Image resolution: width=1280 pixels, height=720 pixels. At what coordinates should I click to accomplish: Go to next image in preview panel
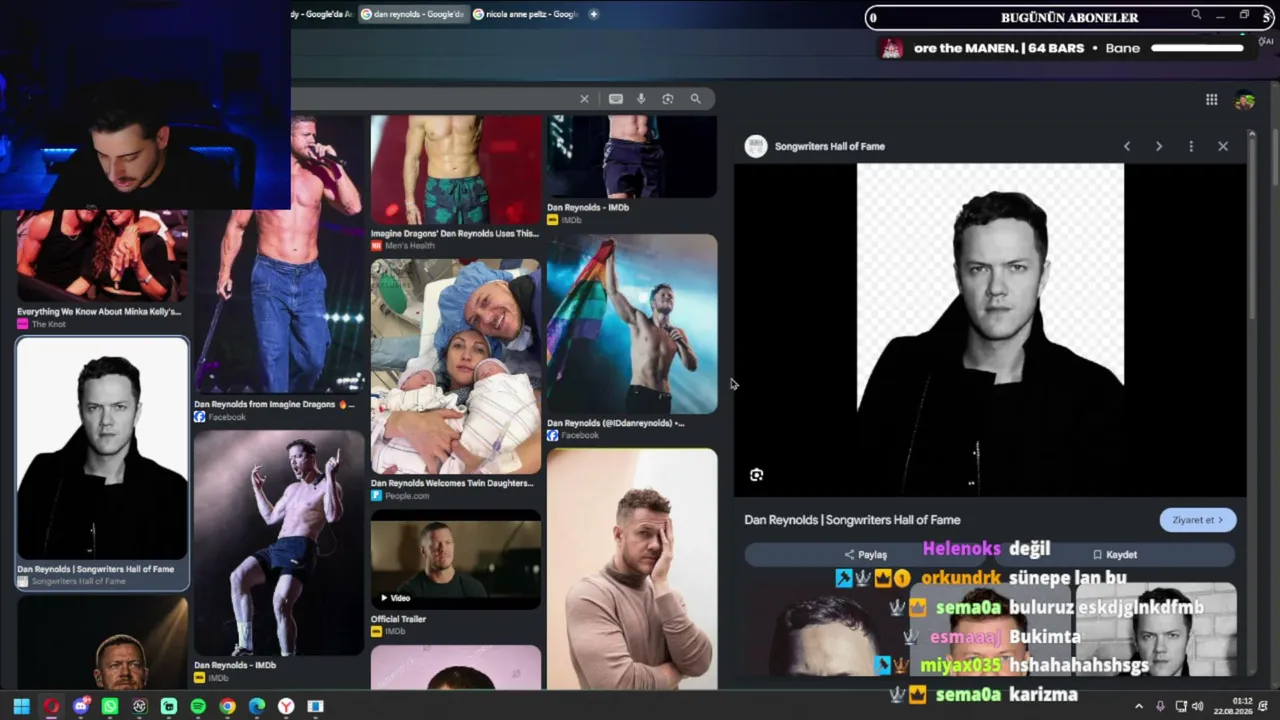click(x=1159, y=146)
